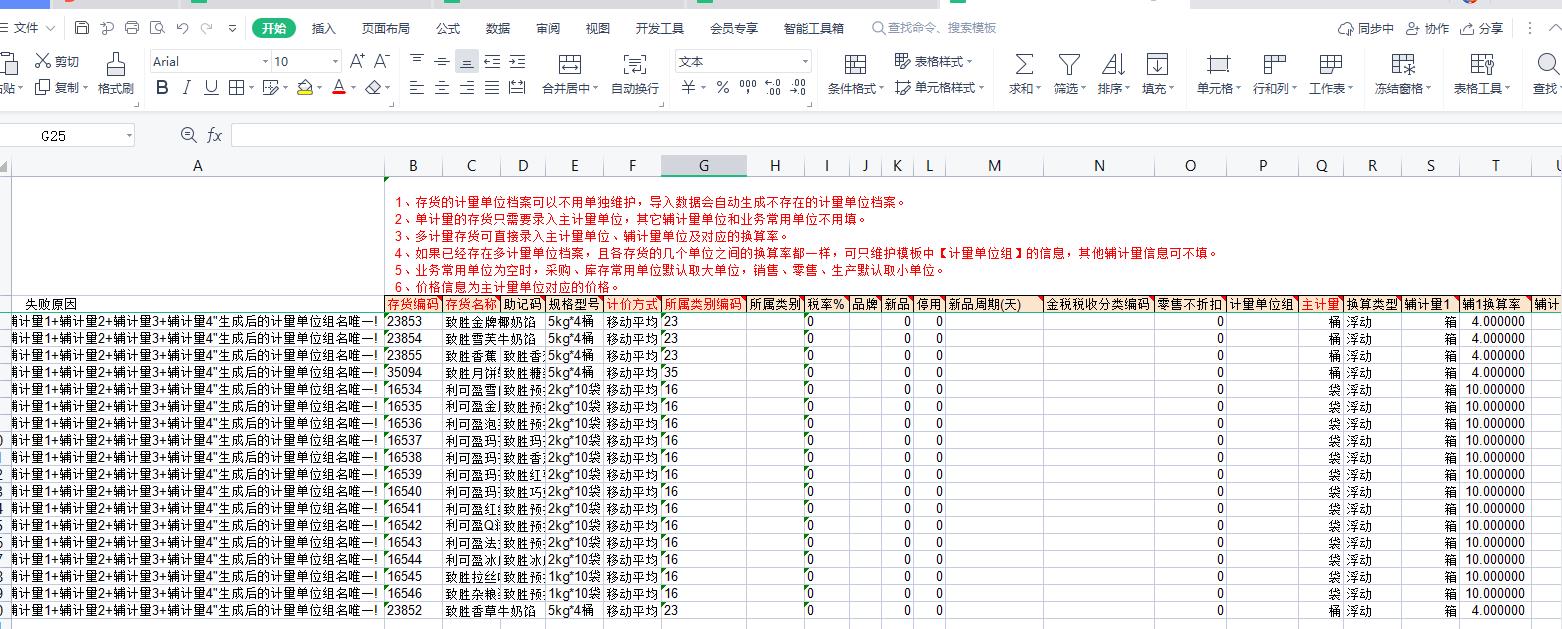Switch to View (视图) tab
Viewport: 1562px width, 629px height.
click(x=598, y=28)
